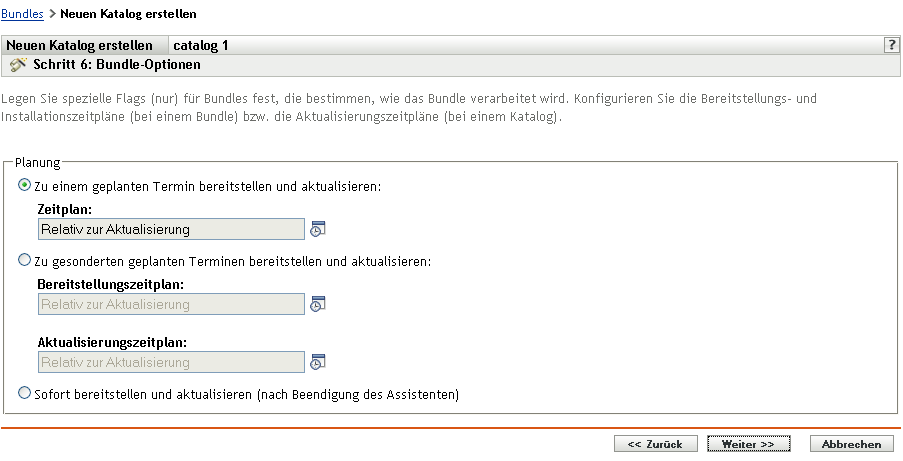
Task: Click the 'catalog 1' header label
Action: 201,45
